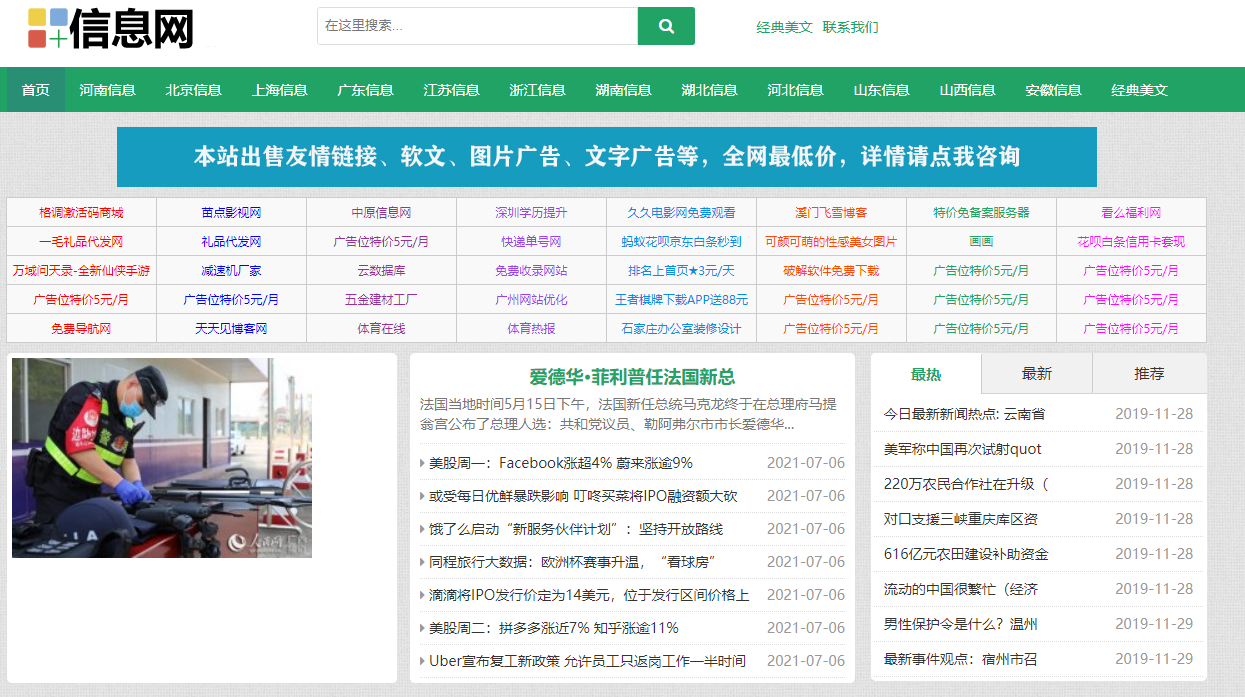Screen dimensions: 1245x697
Task: Open 山西信息 nav item
Action: point(967,90)
